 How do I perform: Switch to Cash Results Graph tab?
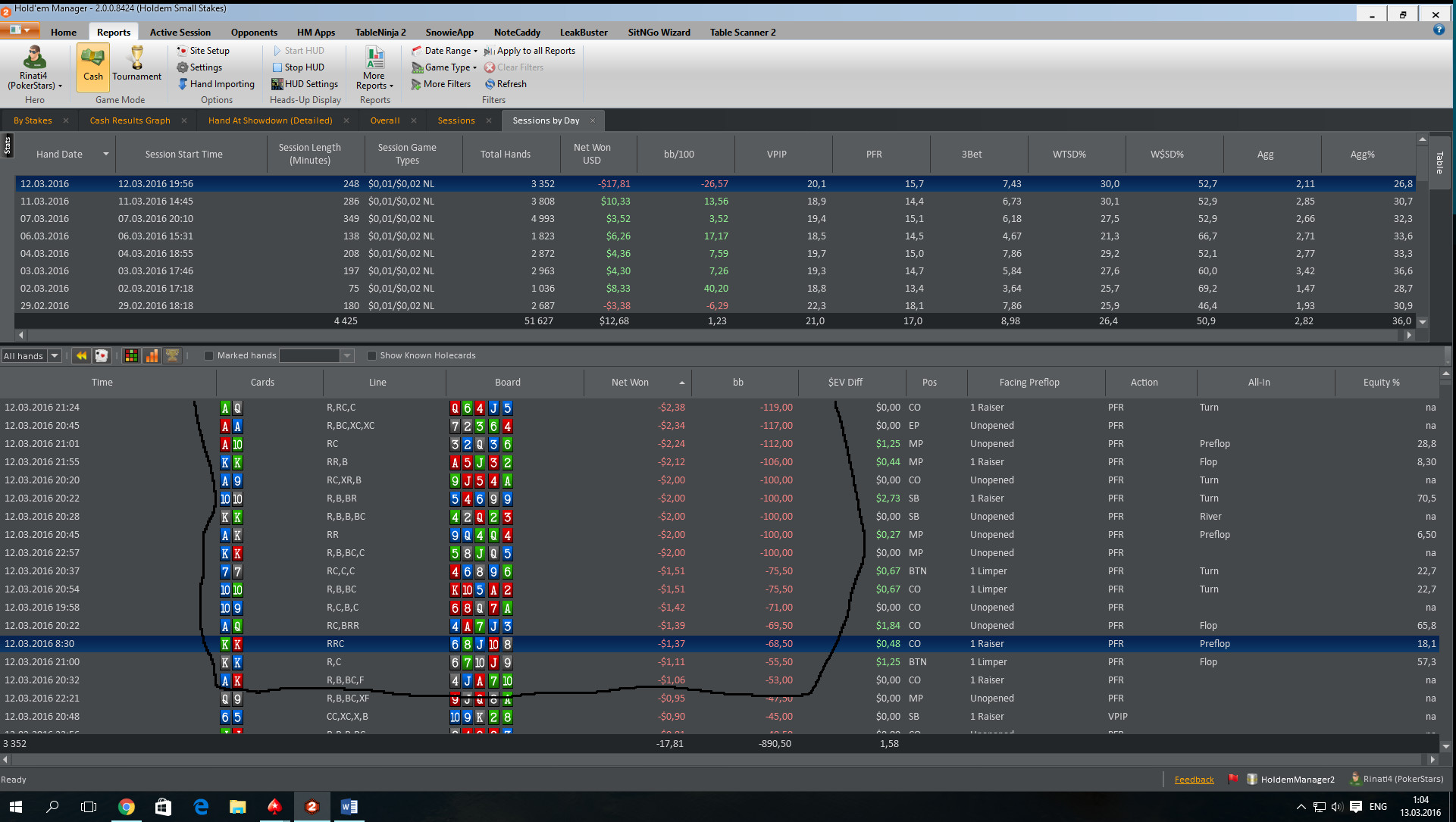[x=130, y=120]
